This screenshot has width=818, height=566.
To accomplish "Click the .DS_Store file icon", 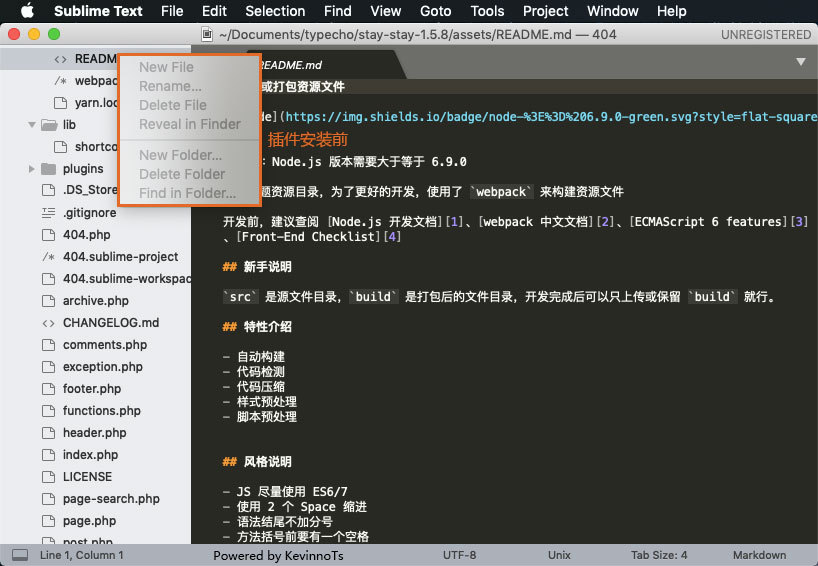I will 49,190.
